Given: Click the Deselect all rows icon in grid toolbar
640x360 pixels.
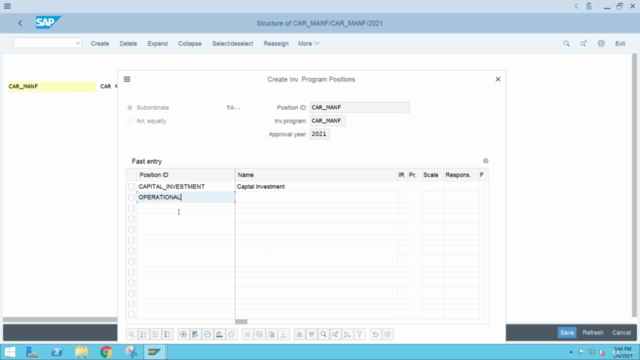Looking at the screenshot, I should [x=167, y=334].
